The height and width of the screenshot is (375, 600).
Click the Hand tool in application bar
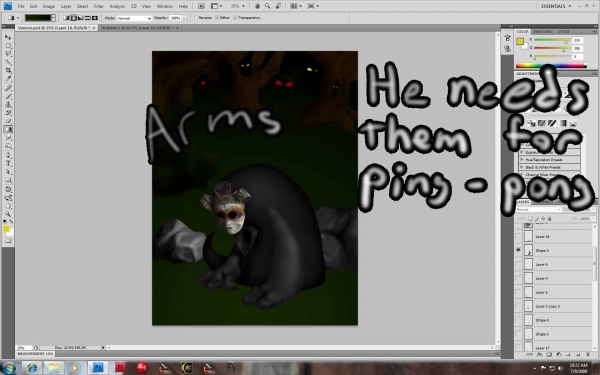tap(258, 6)
